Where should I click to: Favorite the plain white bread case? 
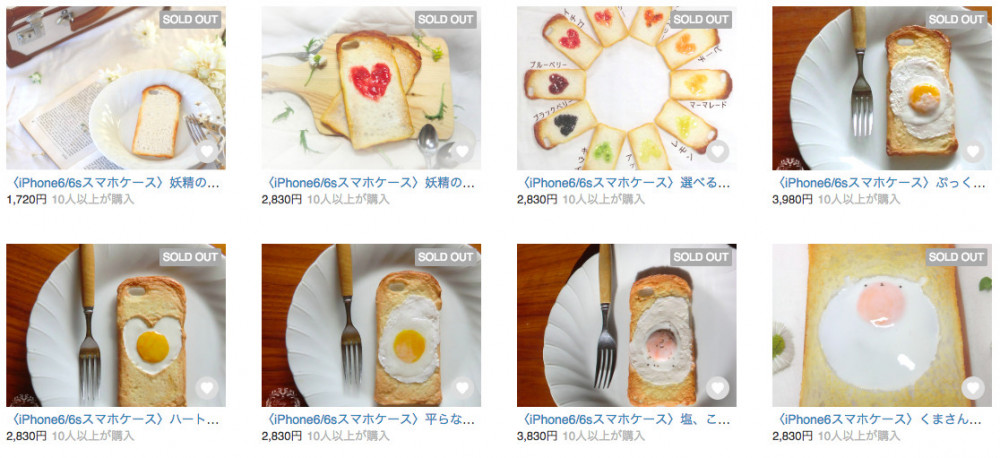click(x=207, y=151)
